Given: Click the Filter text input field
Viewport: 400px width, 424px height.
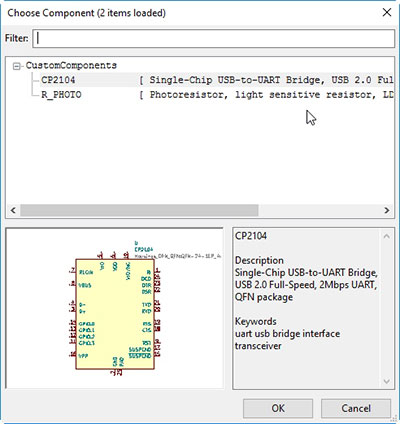Looking at the screenshot, I should click(214, 38).
